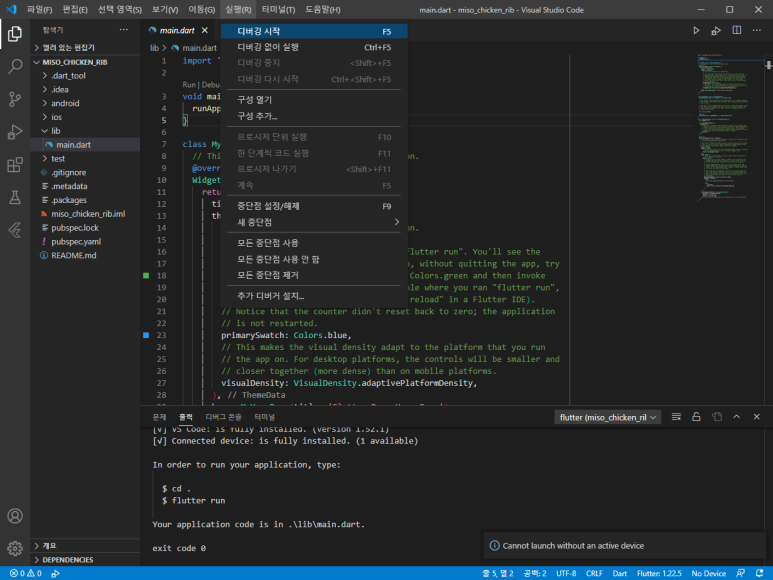Screen dimensions: 773x580
Task: Change the UTF-8 encoding setting
Action: pyautogui.click(x=566, y=573)
